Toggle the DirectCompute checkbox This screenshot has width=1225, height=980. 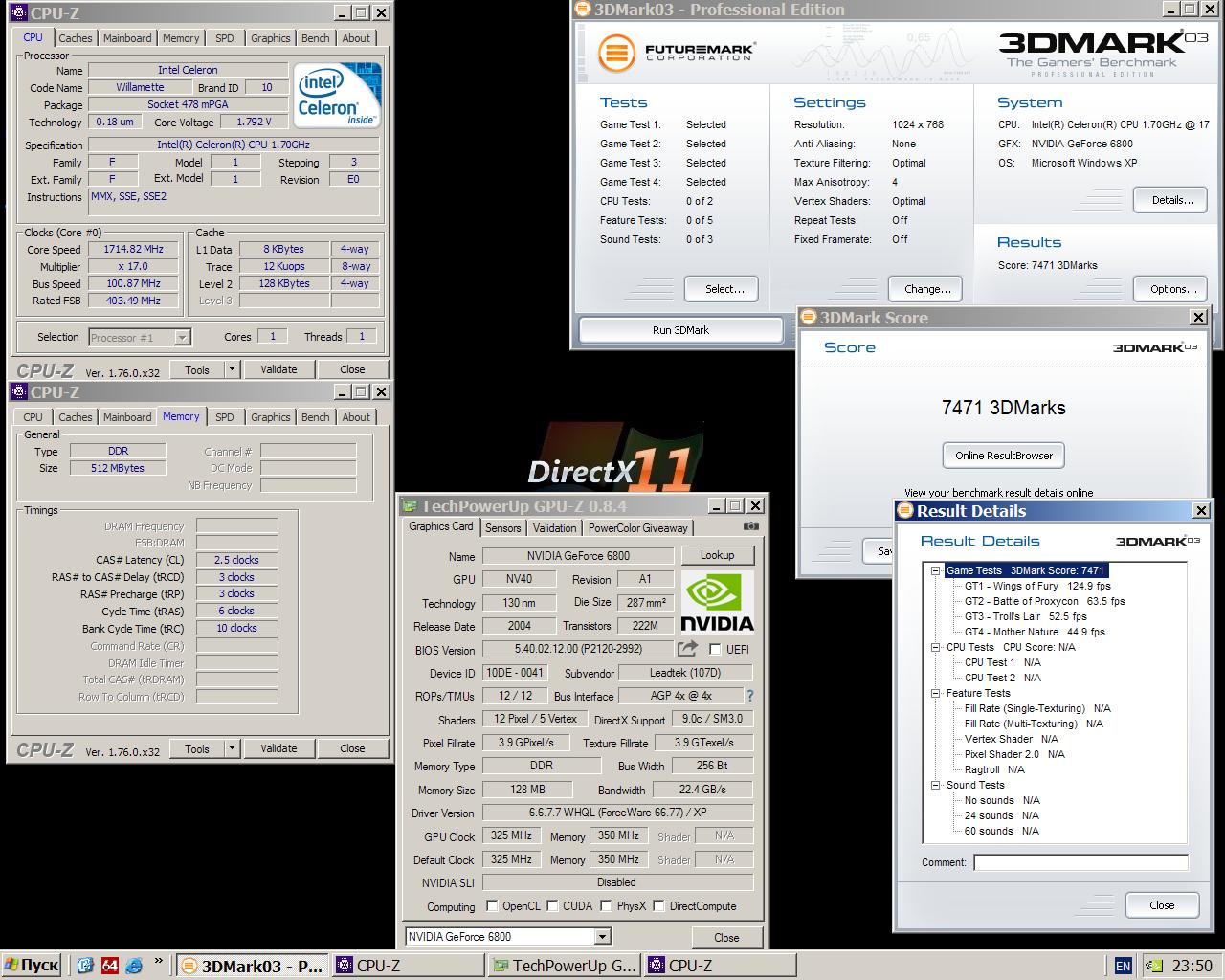658,905
